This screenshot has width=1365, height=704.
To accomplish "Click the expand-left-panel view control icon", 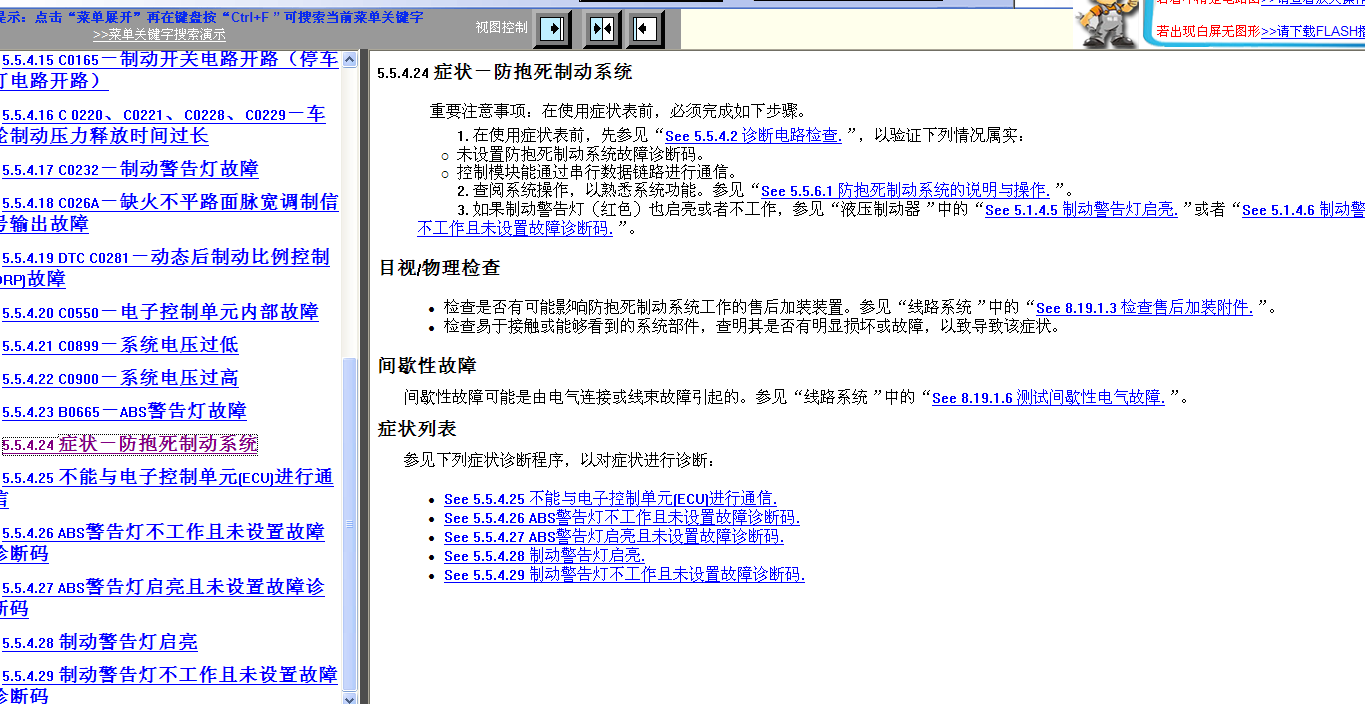I will pos(552,29).
